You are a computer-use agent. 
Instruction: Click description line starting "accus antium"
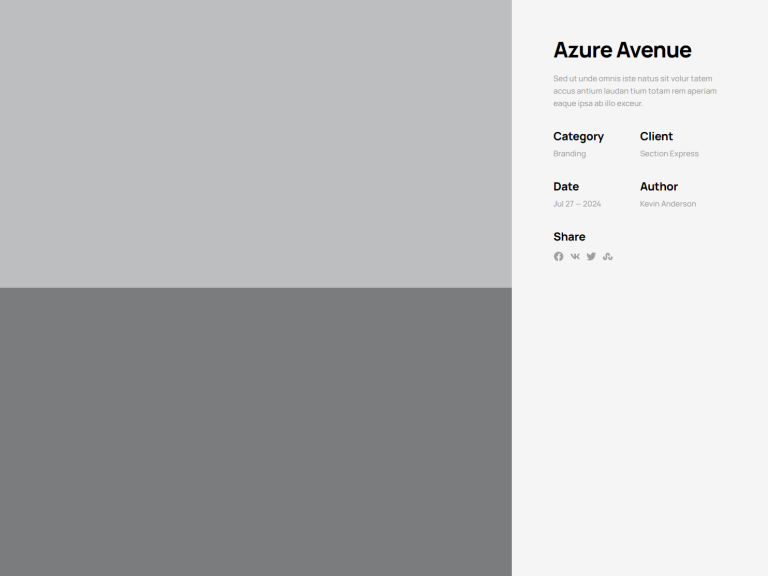(x=634, y=91)
